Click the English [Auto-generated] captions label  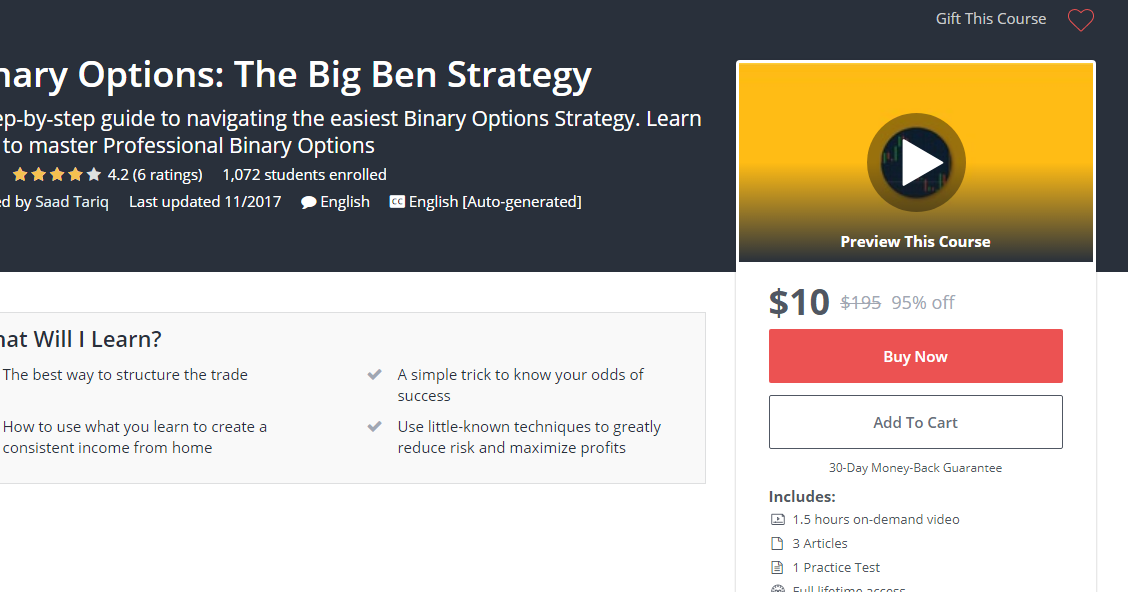point(495,202)
